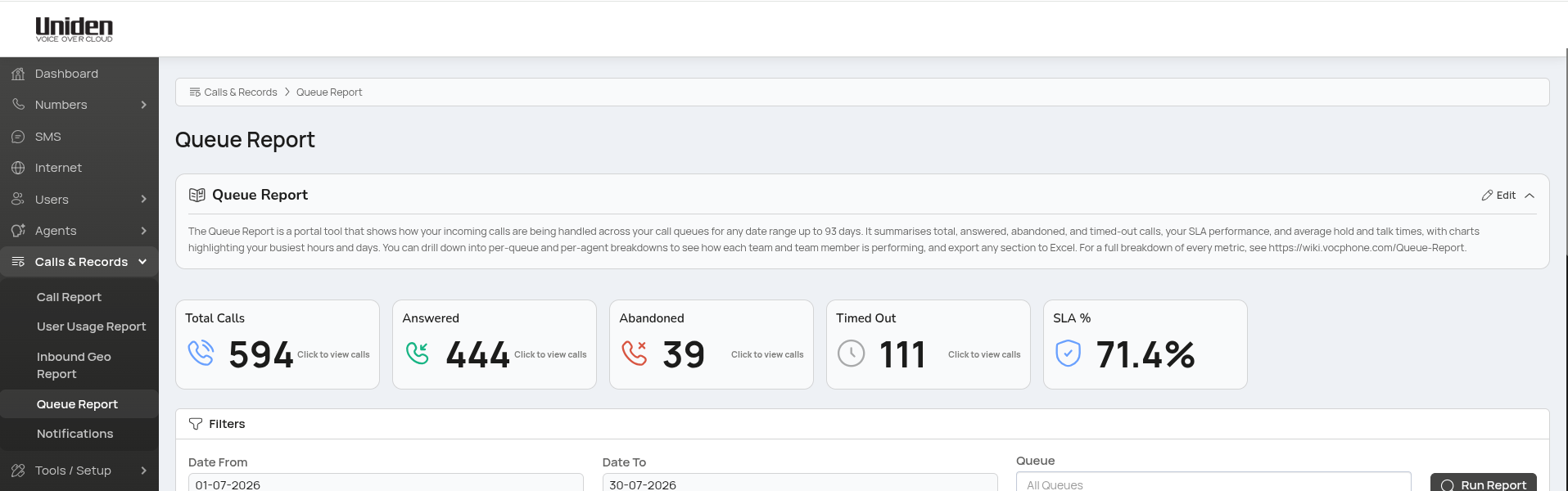Image resolution: width=1568 pixels, height=491 pixels.
Task: Click 'Click to view calls' in Abandoned card
Action: (767, 354)
